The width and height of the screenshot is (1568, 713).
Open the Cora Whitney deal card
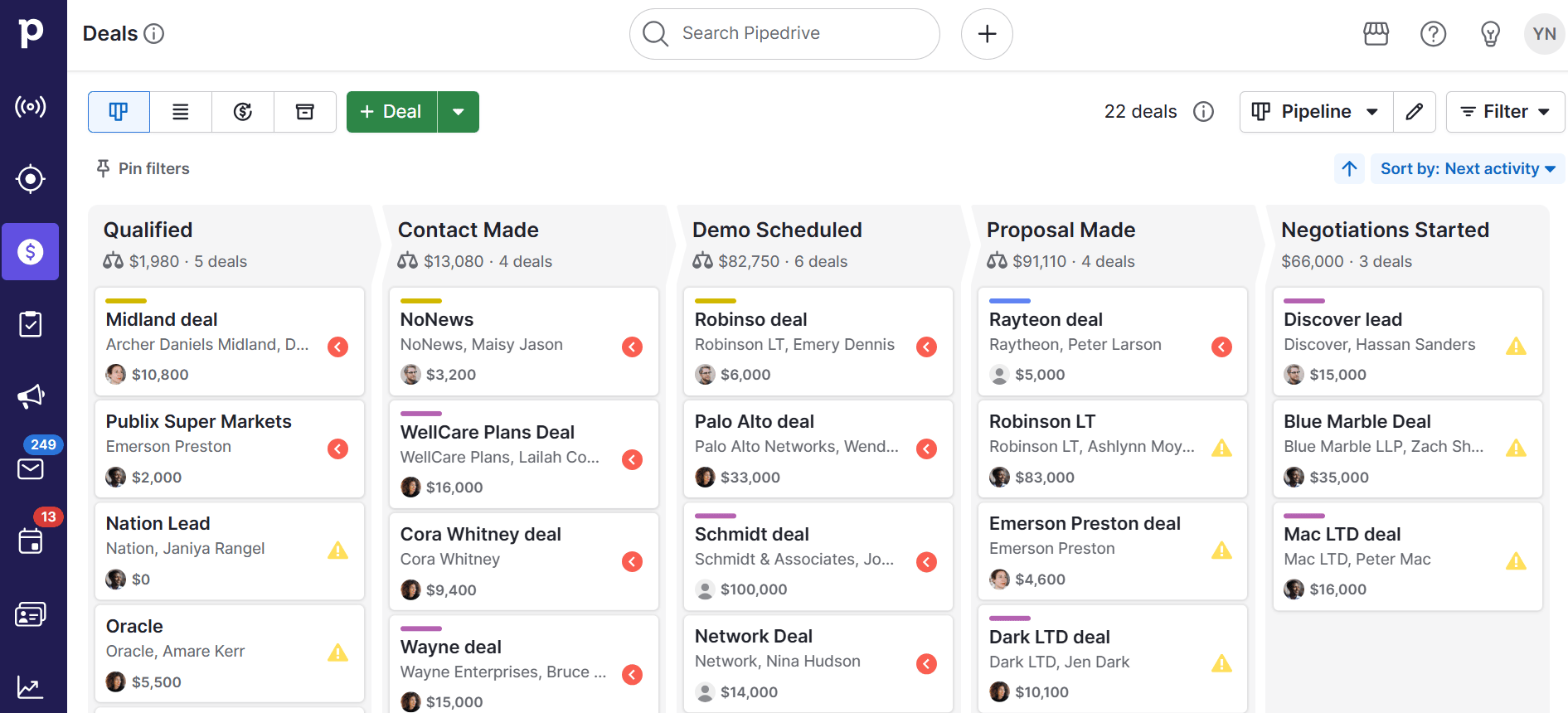pyautogui.click(x=524, y=561)
